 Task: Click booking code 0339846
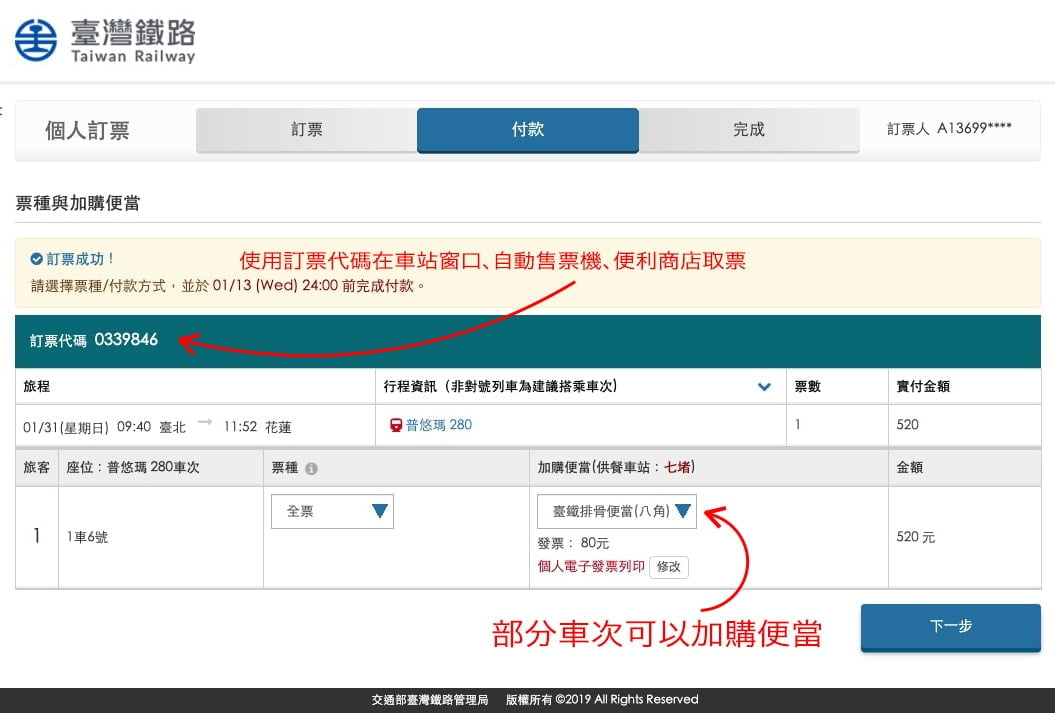126,340
